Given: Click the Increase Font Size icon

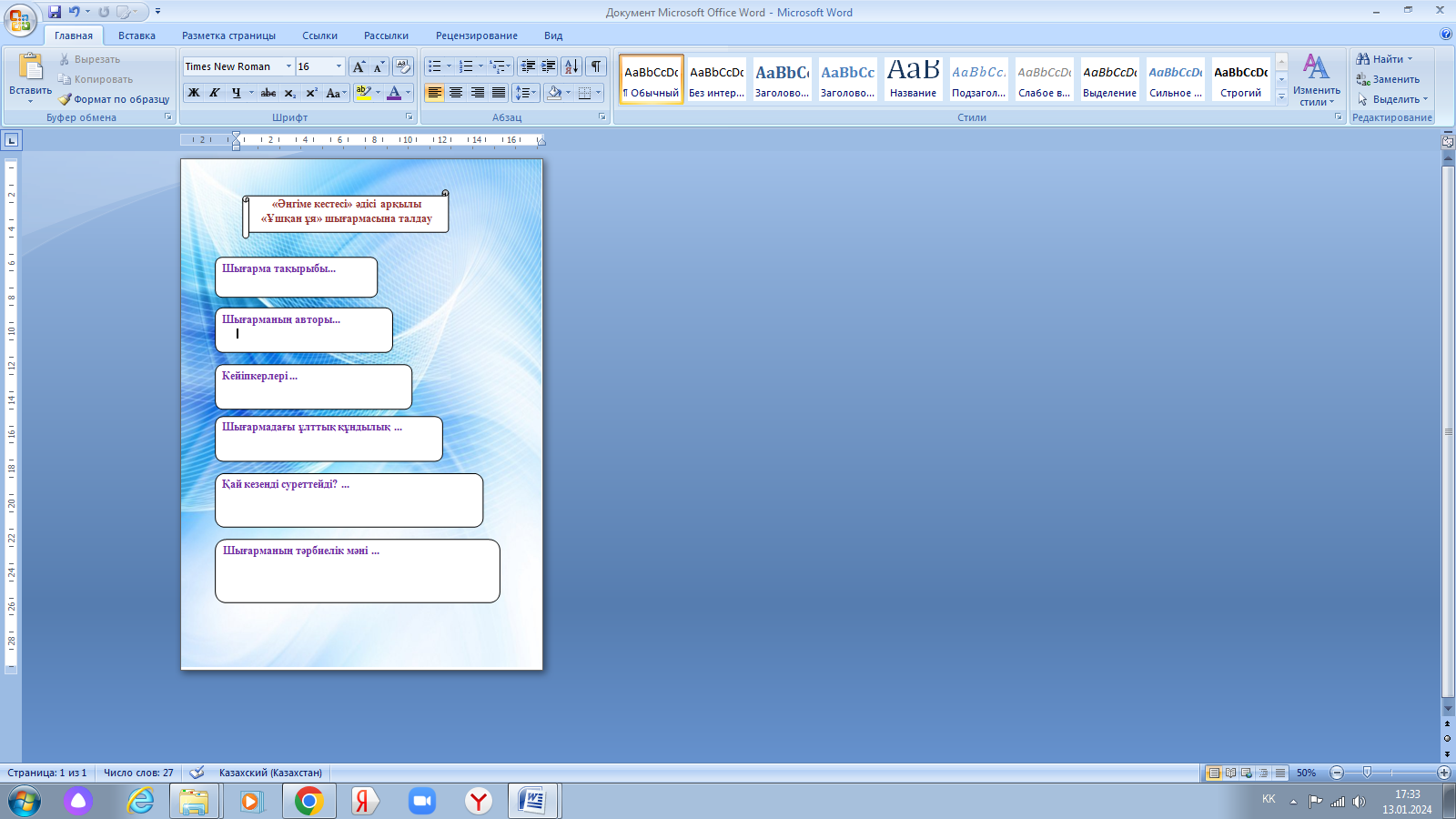Looking at the screenshot, I should click(x=359, y=66).
